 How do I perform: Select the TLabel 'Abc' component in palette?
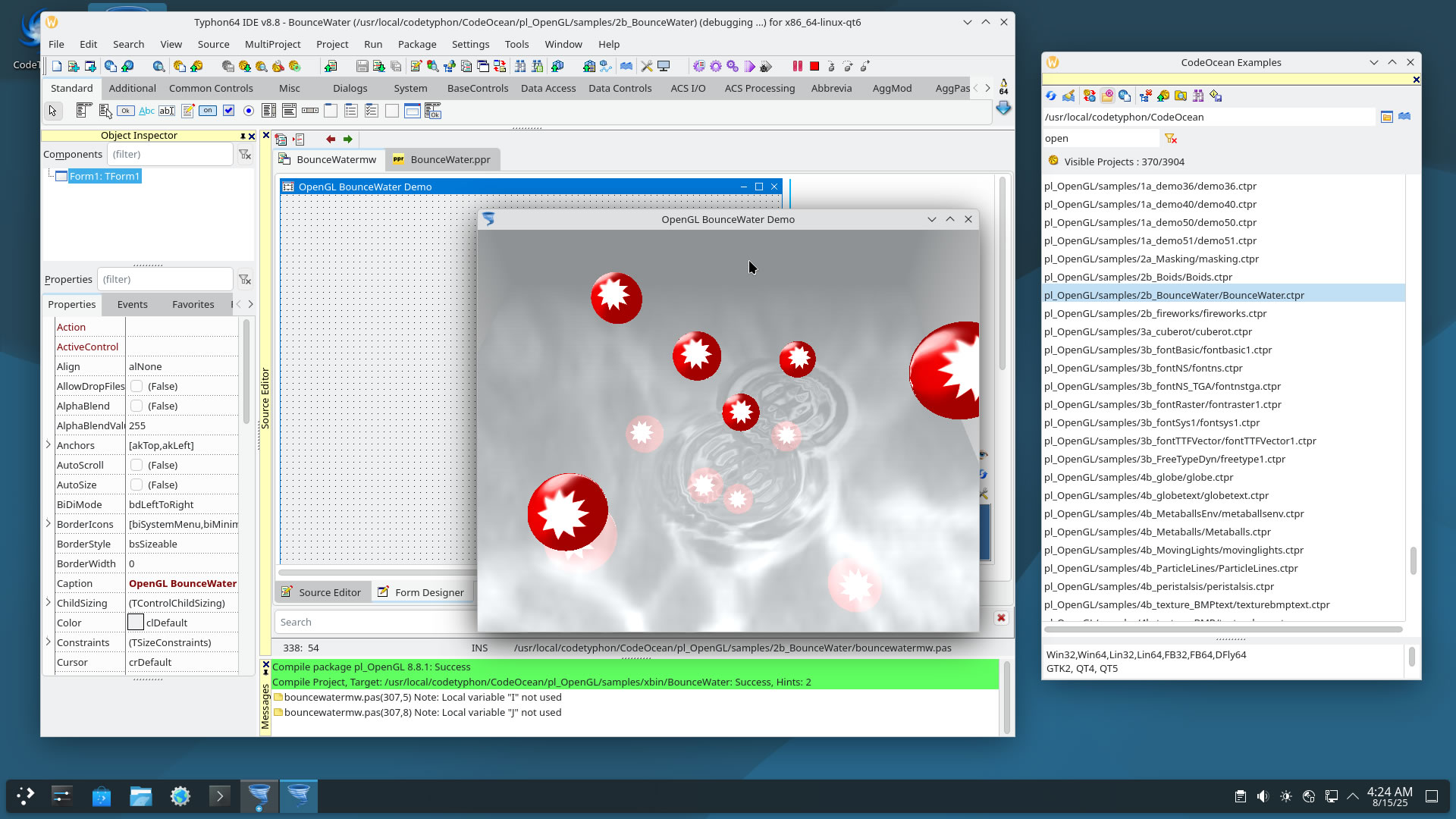146,111
